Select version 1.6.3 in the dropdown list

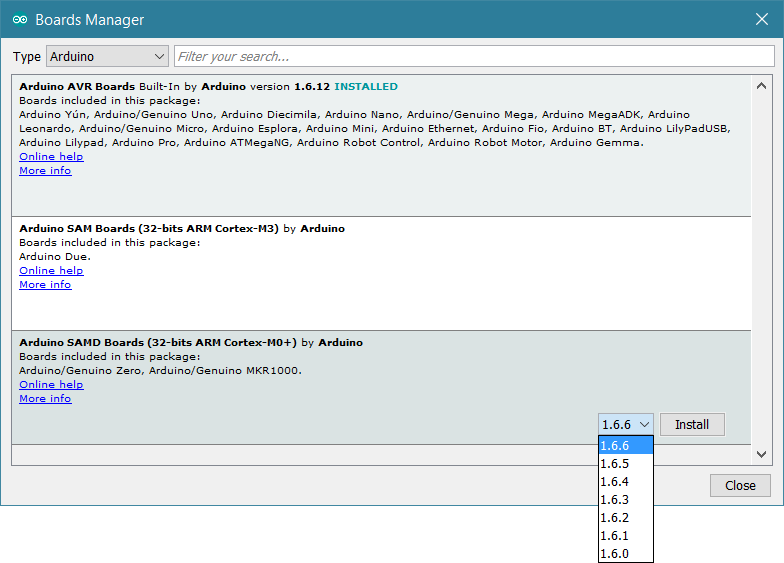click(x=626, y=500)
